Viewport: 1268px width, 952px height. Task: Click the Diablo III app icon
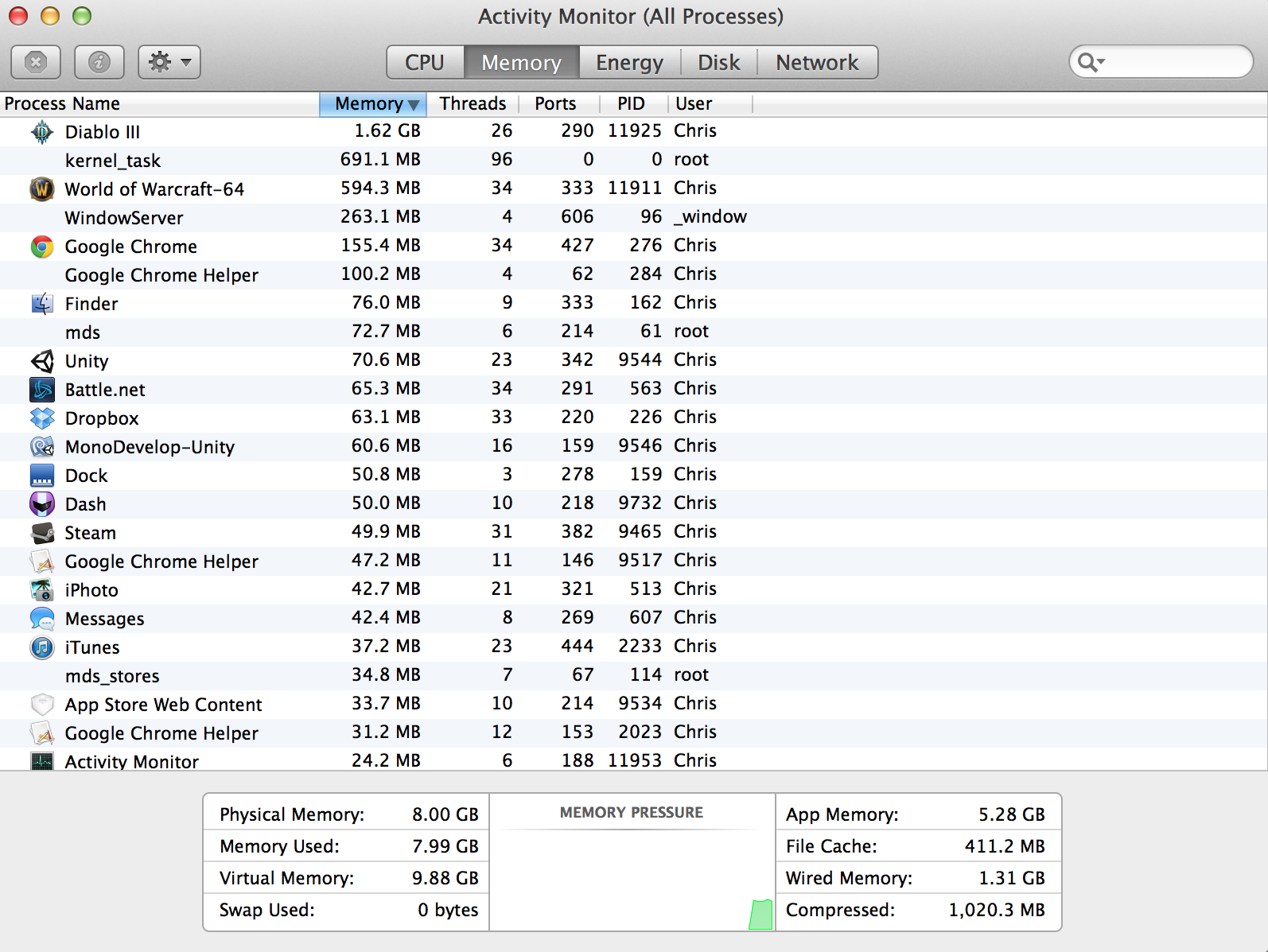[x=42, y=131]
